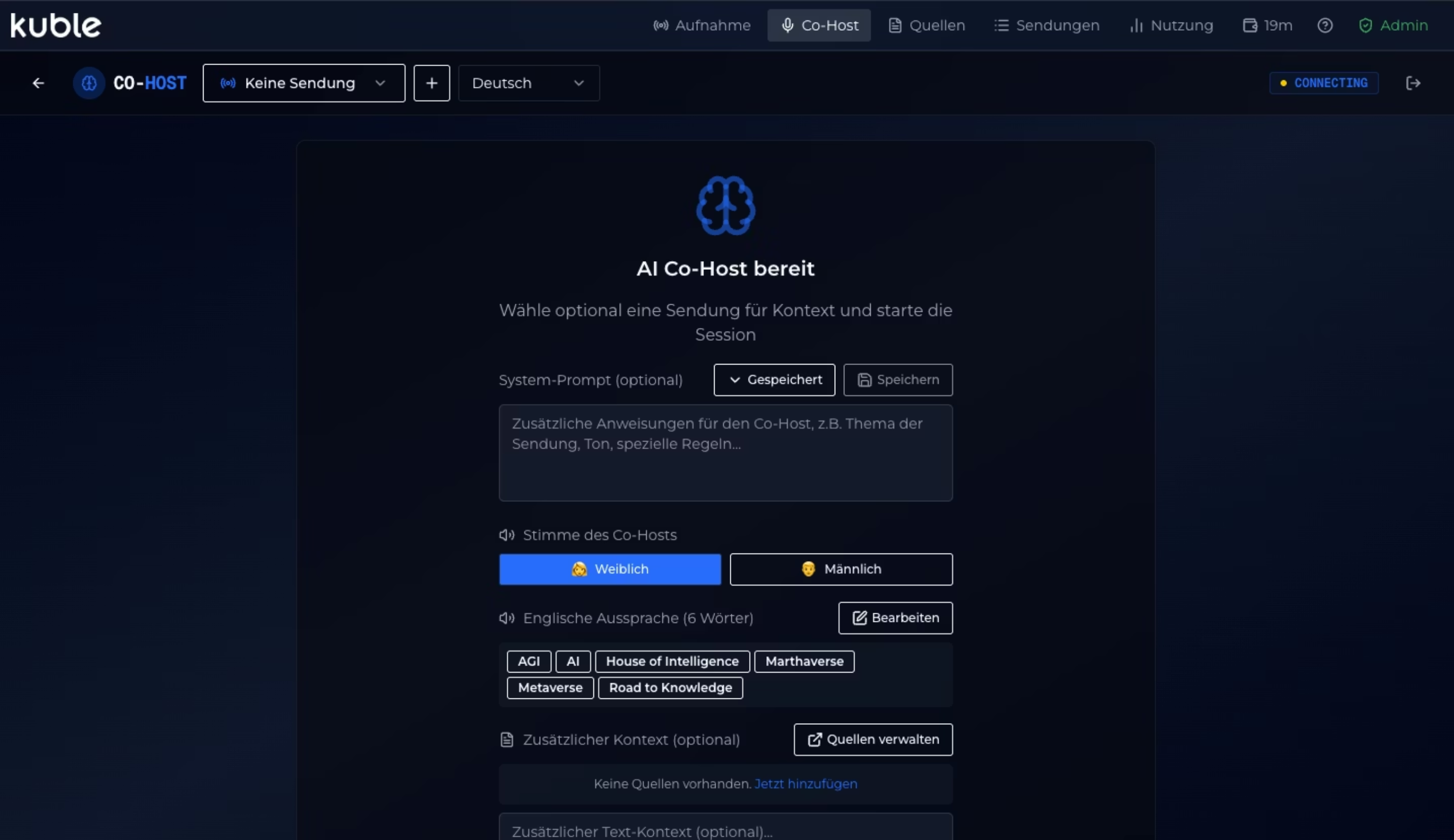Image resolution: width=1454 pixels, height=840 pixels.
Task: Expand the Deutsch language dropdown
Action: 528,83
